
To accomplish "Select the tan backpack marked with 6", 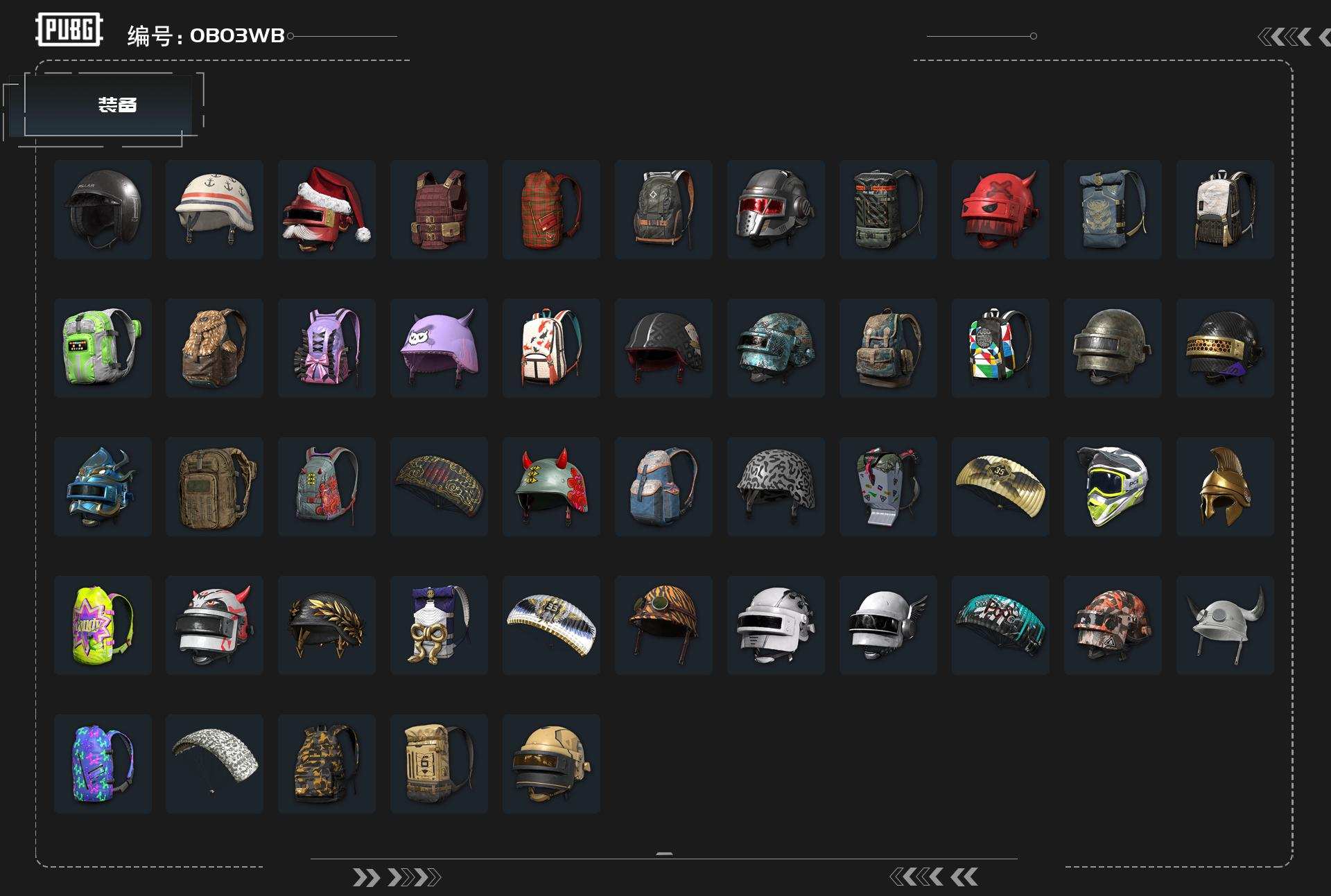I will click(x=440, y=764).
